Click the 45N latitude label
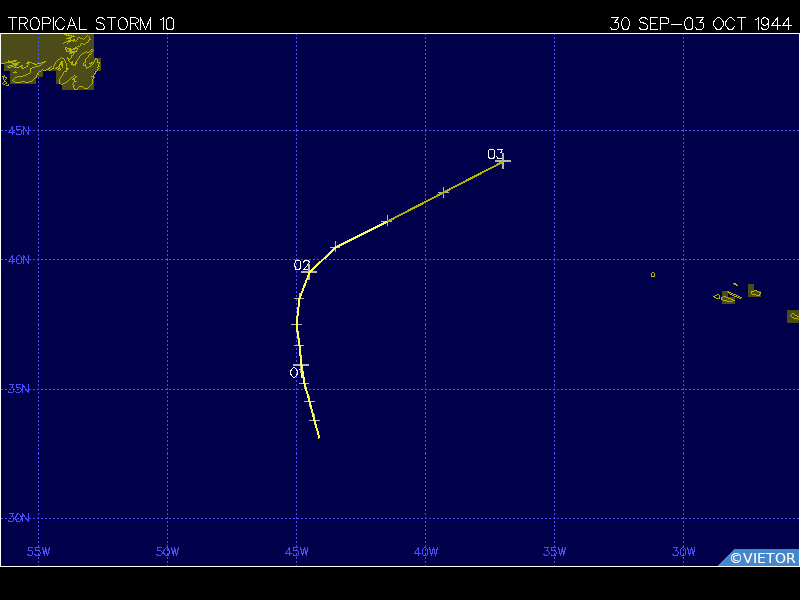The width and height of the screenshot is (800, 600). tap(18, 131)
